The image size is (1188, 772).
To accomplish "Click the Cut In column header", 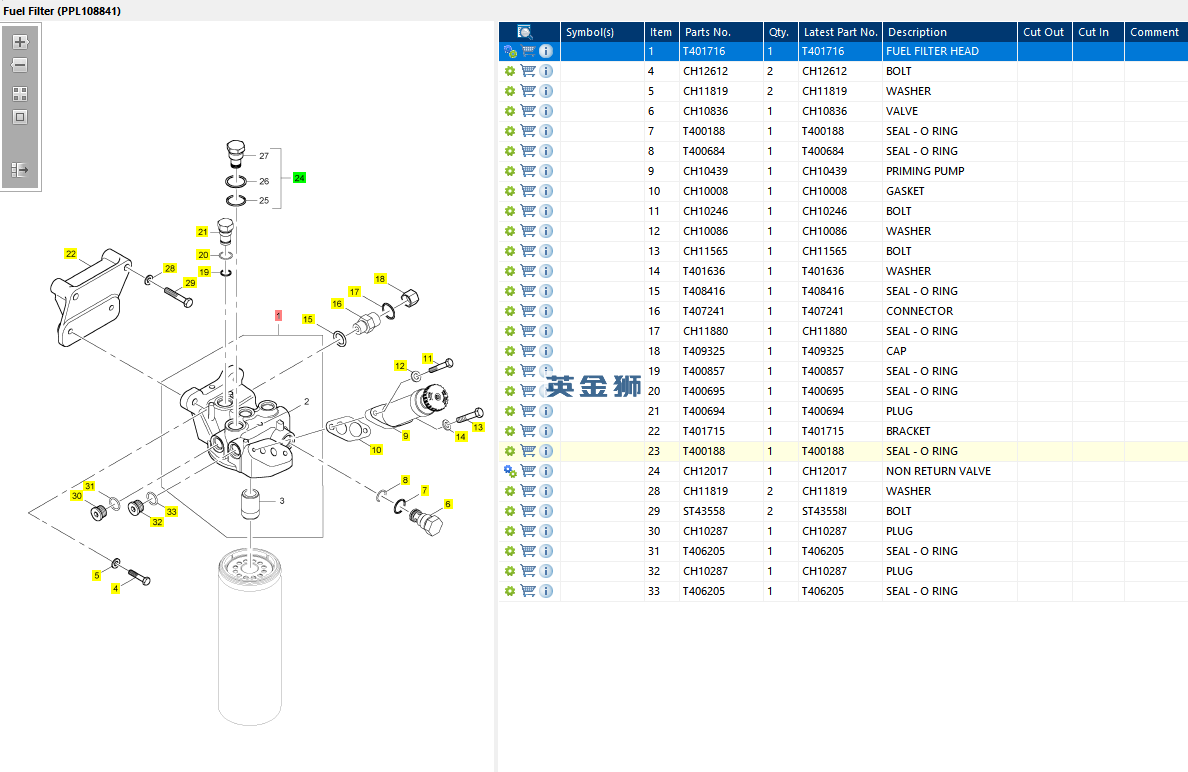I will pyautogui.click(x=1098, y=32).
